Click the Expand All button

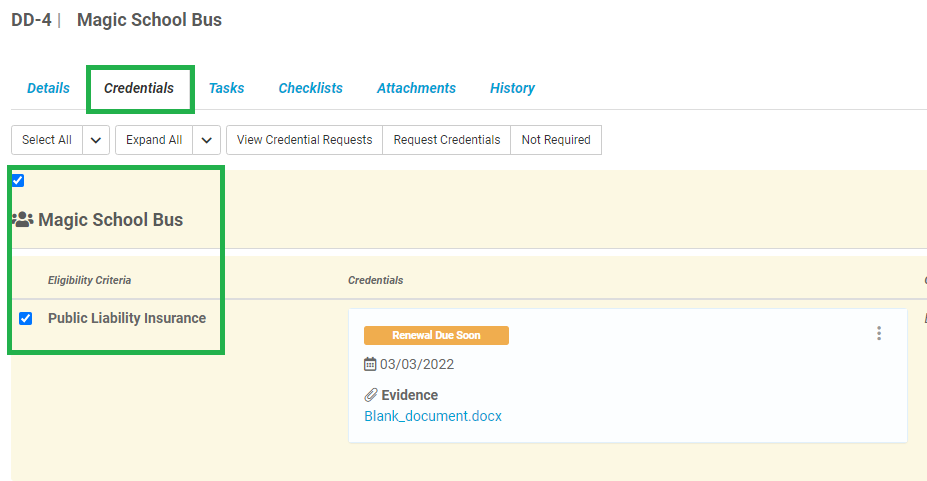coord(154,140)
